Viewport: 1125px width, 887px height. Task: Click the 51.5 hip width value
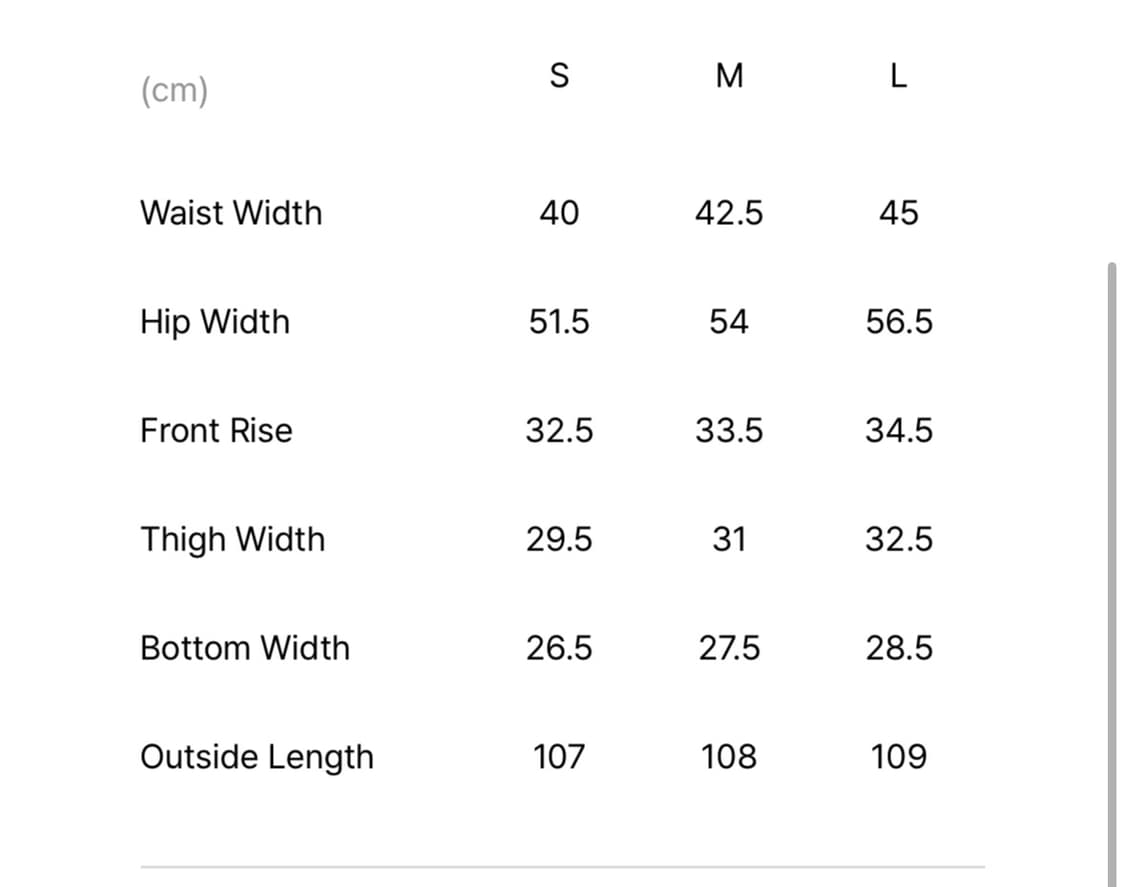coord(559,322)
